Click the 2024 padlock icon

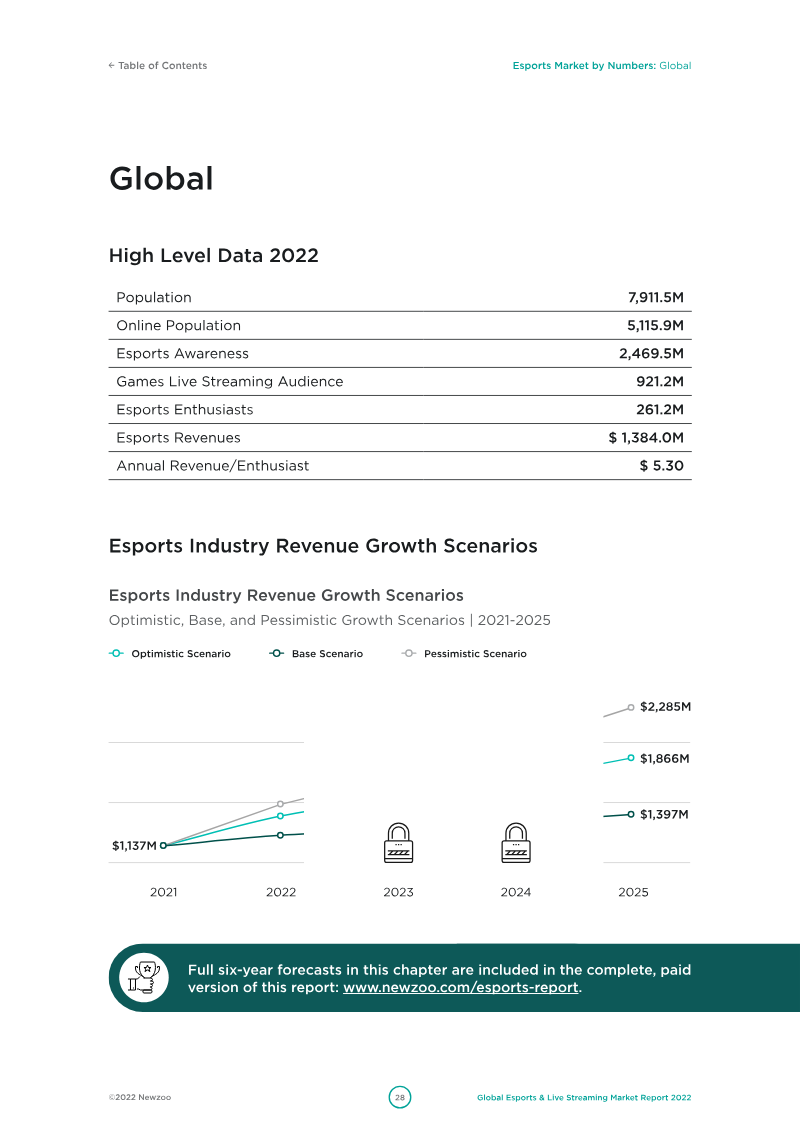516,842
